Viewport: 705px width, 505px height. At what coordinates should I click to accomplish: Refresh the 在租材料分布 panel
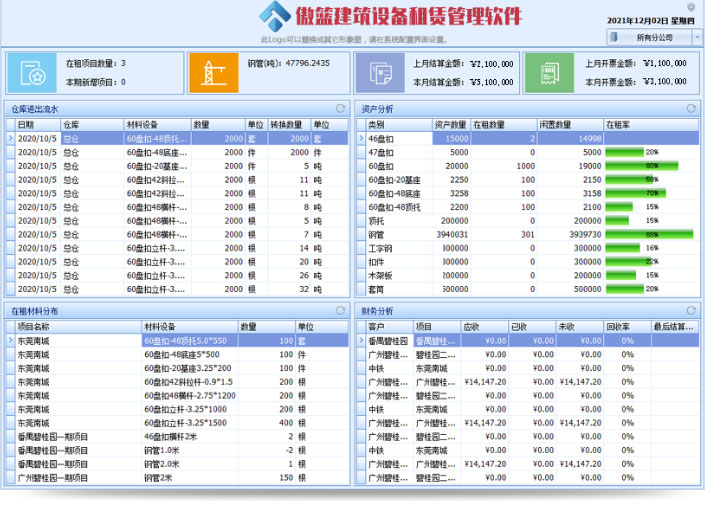coord(340,311)
